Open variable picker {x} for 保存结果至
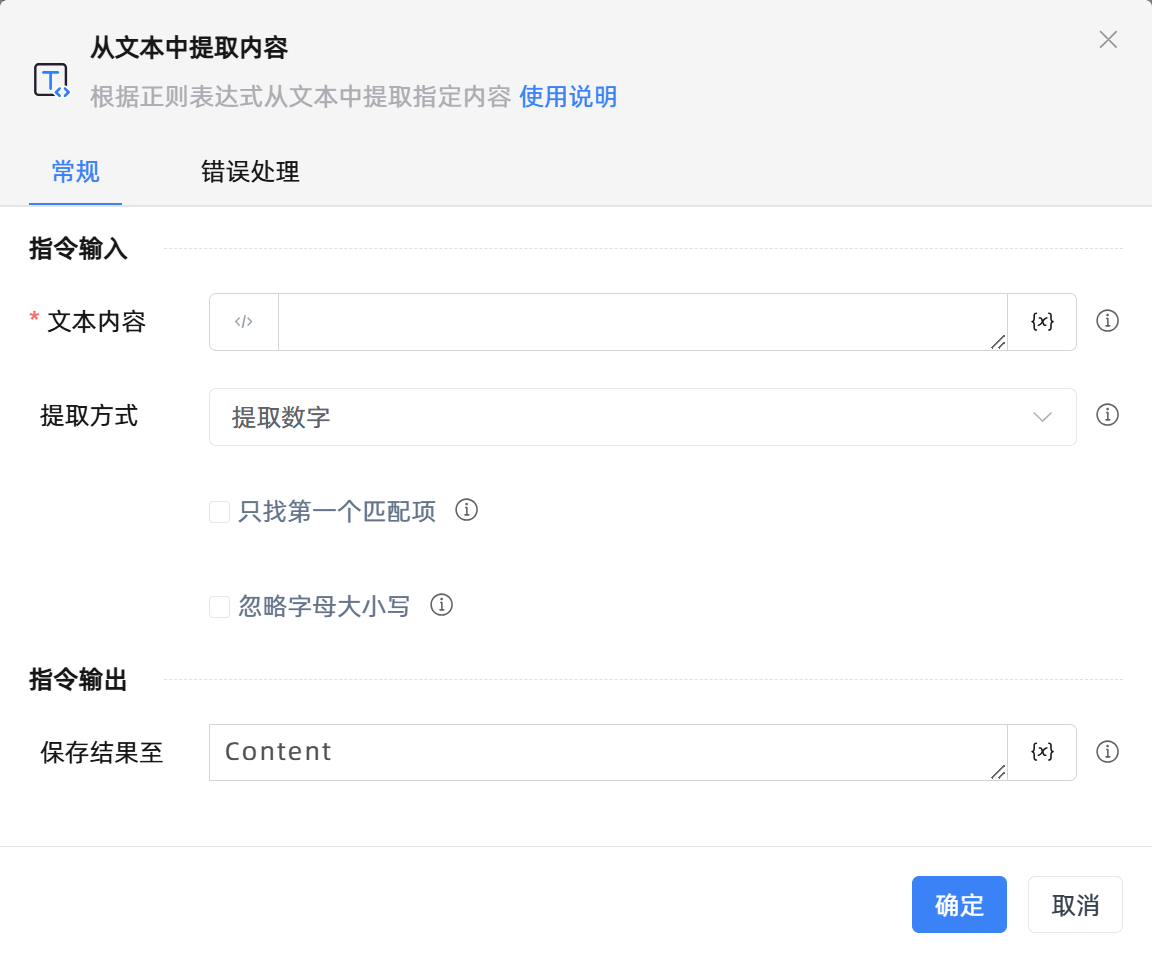 coord(1042,752)
